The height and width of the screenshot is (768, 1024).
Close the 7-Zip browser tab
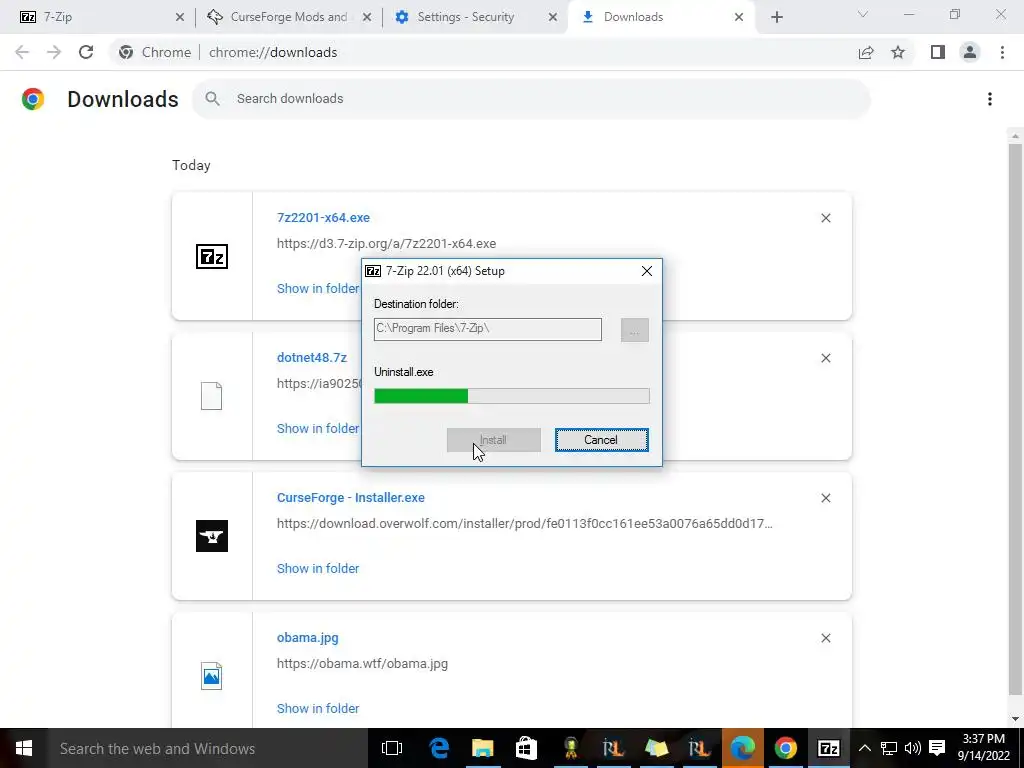point(180,18)
